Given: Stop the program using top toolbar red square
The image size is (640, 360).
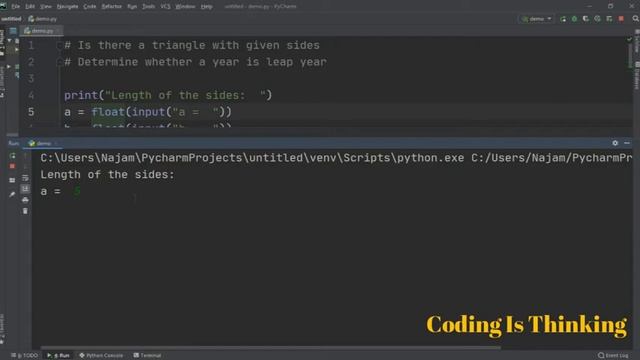Looking at the screenshot, I should [621, 19].
